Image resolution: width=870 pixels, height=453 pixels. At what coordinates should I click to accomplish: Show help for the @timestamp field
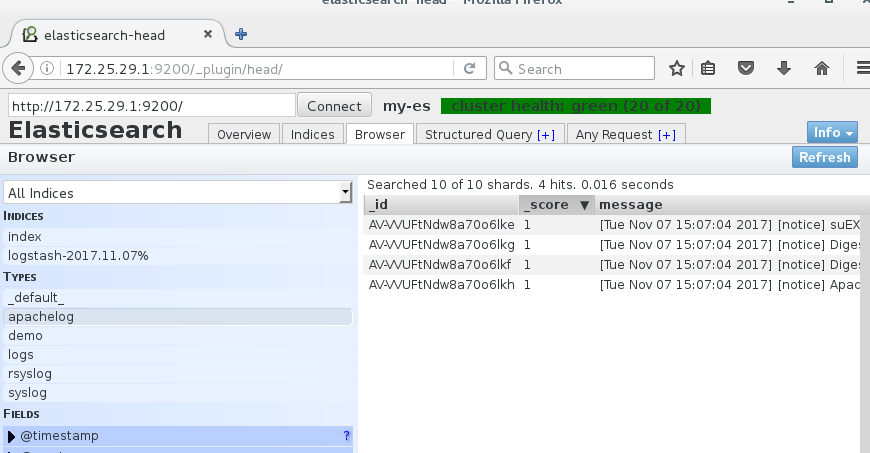tap(347, 436)
